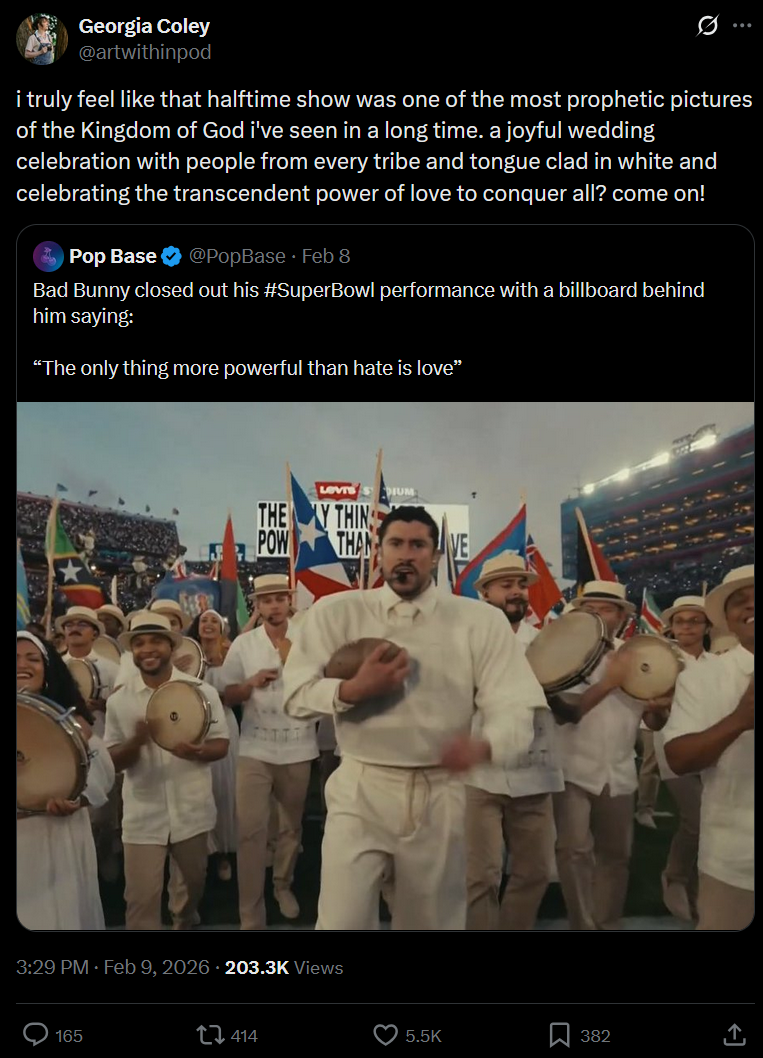Image resolution: width=763 pixels, height=1058 pixels.
Task: Open Pop Base profile avatar
Action: click(x=49, y=256)
